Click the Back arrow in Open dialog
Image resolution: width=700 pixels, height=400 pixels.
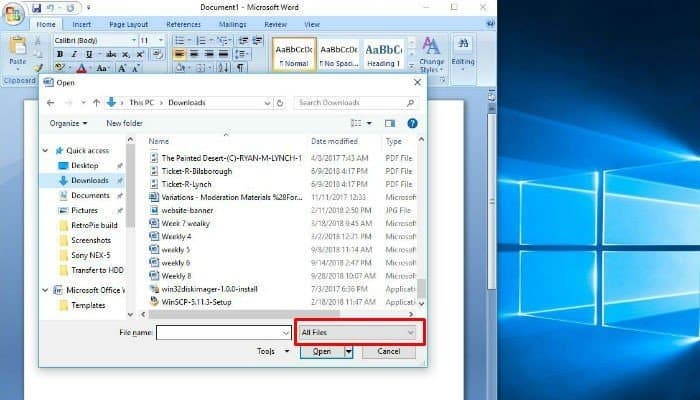tap(50, 103)
